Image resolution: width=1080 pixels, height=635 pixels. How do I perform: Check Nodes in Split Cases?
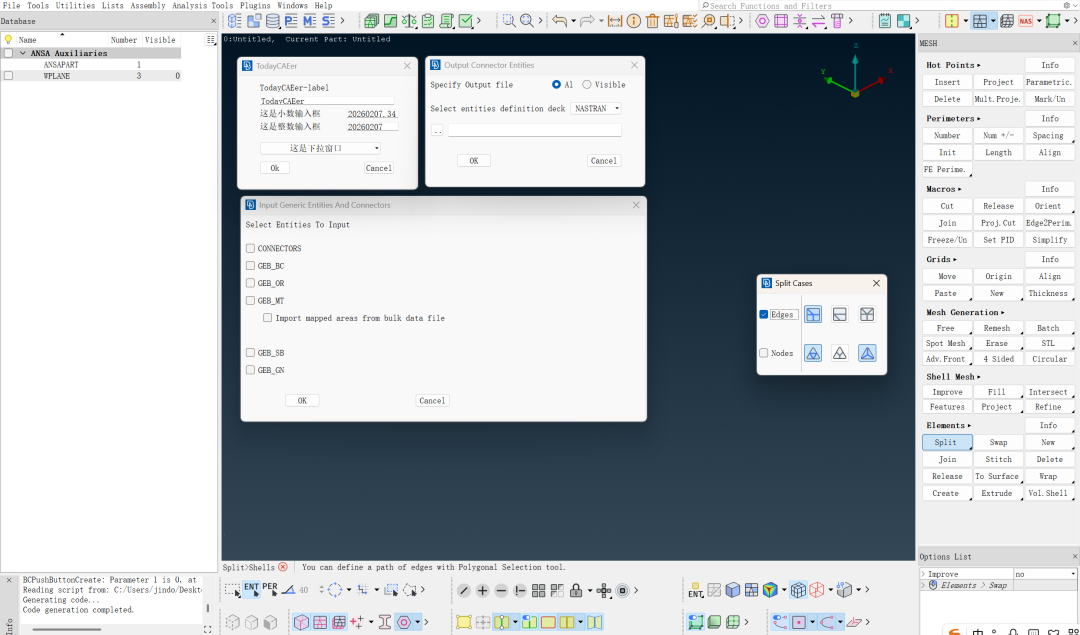(x=764, y=353)
